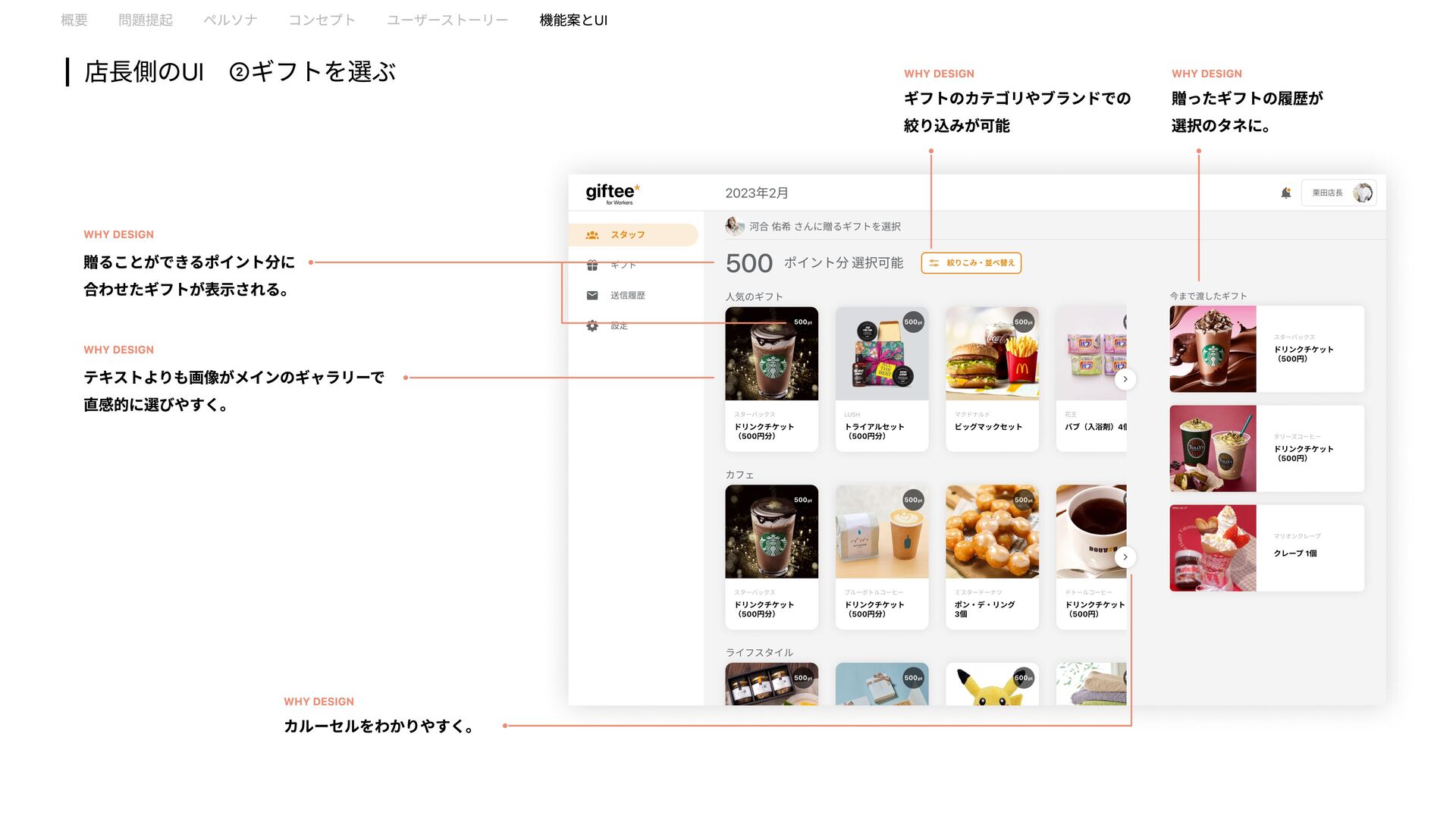Select the jam jars gift in ライフスタイル
The width and height of the screenshot is (1456, 819).
click(x=771, y=684)
